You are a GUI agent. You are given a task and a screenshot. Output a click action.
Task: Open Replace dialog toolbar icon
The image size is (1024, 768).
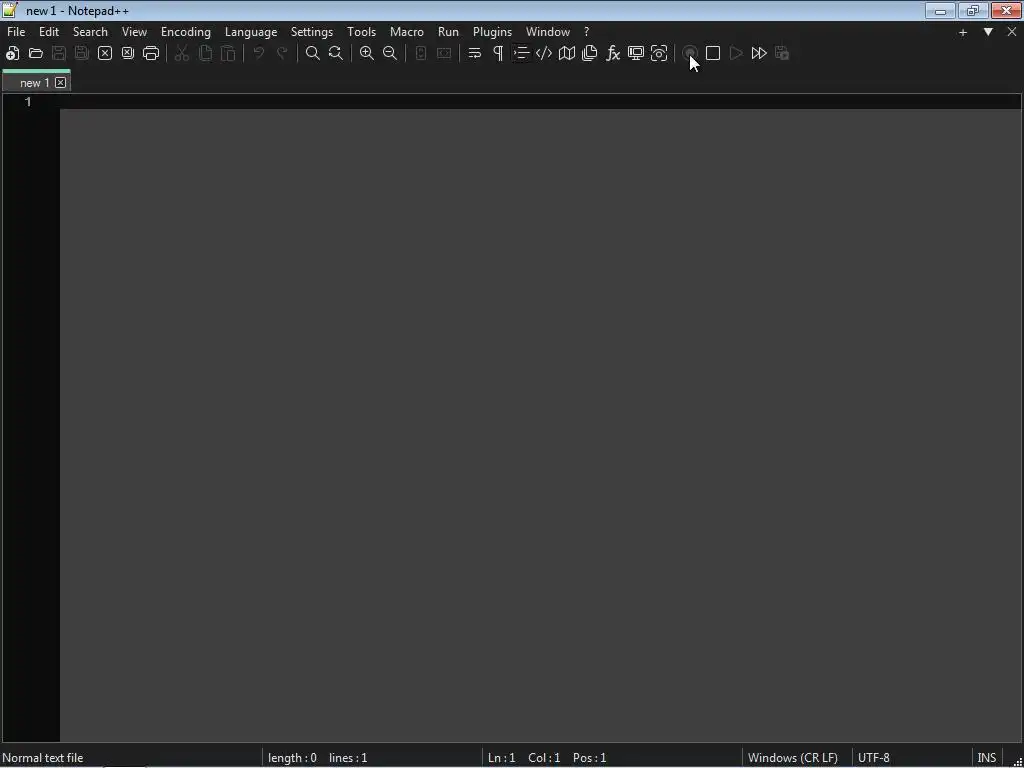coord(336,54)
